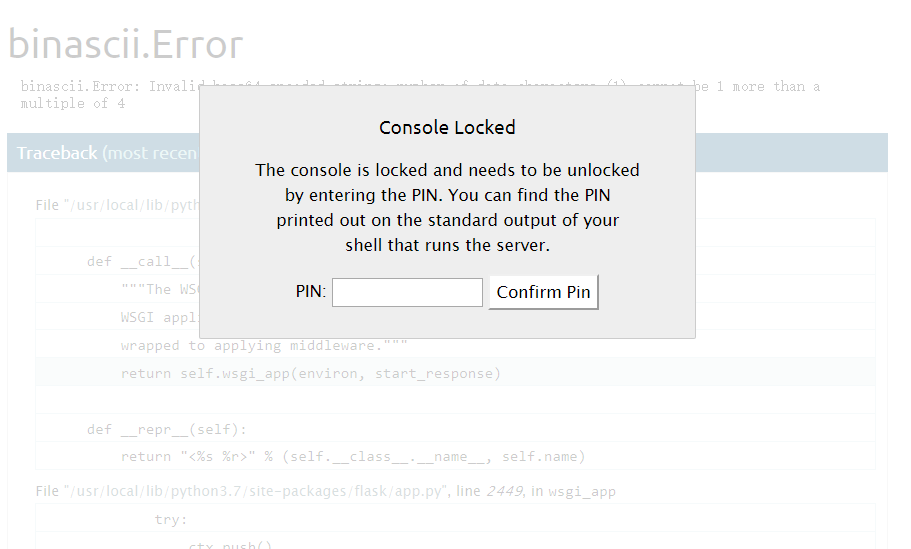911x549 pixels.
Task: Click the first File path traceback entry
Action: [117, 205]
